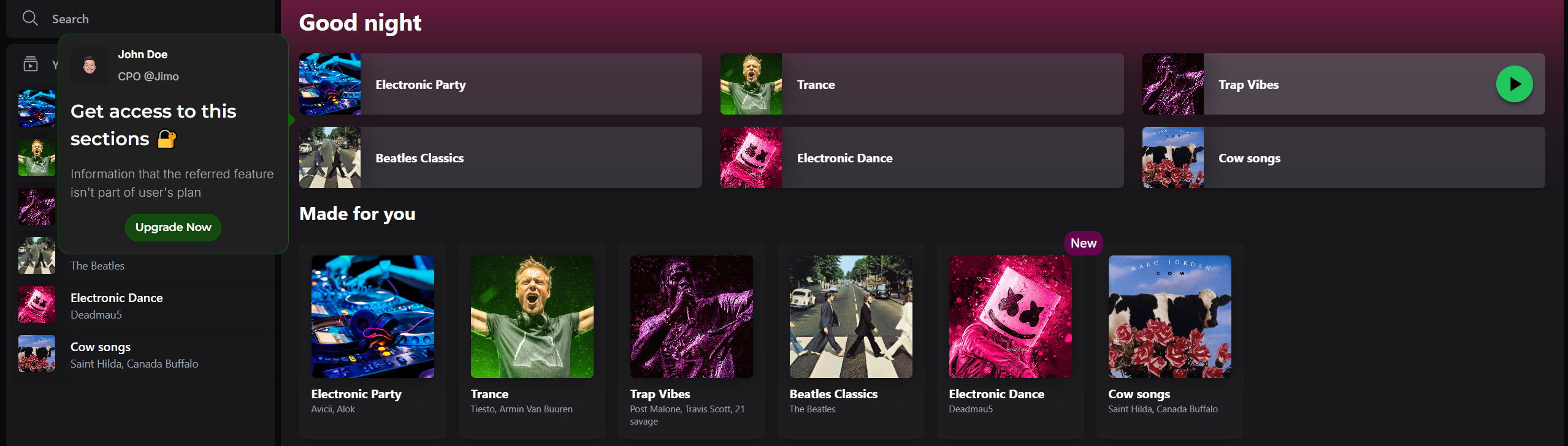
Task: Open Electronic Party tile under Good night
Action: point(500,84)
